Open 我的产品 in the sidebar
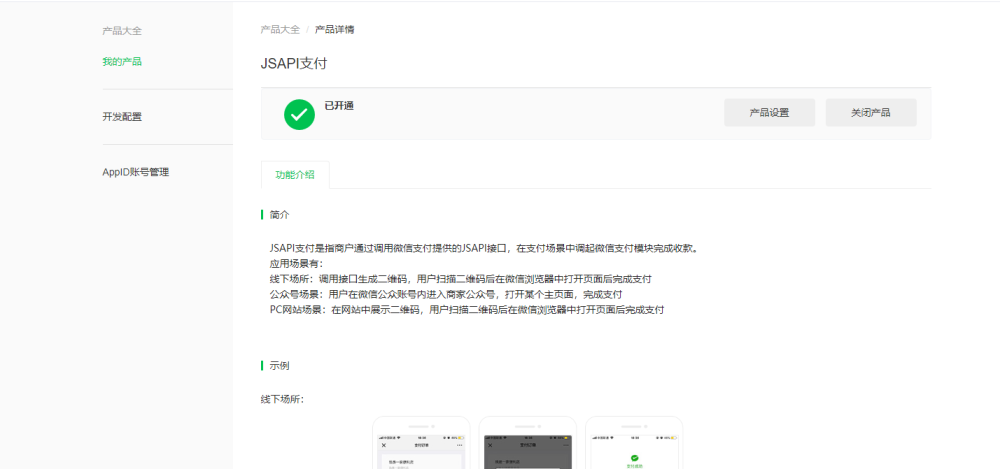Viewport: 1000px width, 469px height. pos(122,62)
